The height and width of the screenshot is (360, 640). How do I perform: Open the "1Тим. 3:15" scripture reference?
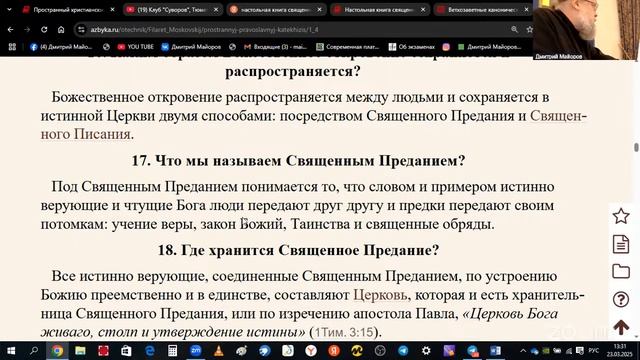tap(344, 332)
